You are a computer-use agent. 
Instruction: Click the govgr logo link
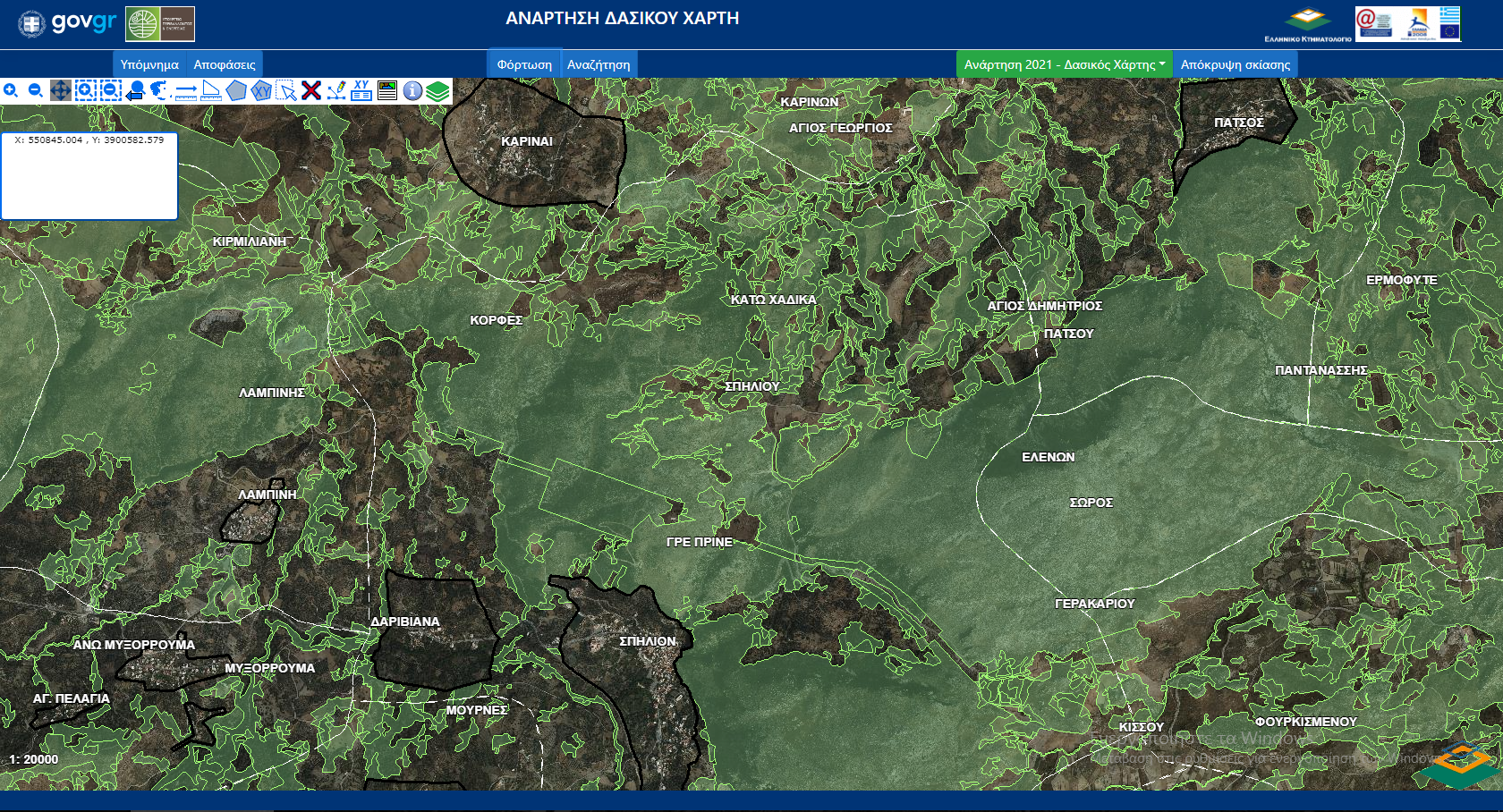(68, 23)
